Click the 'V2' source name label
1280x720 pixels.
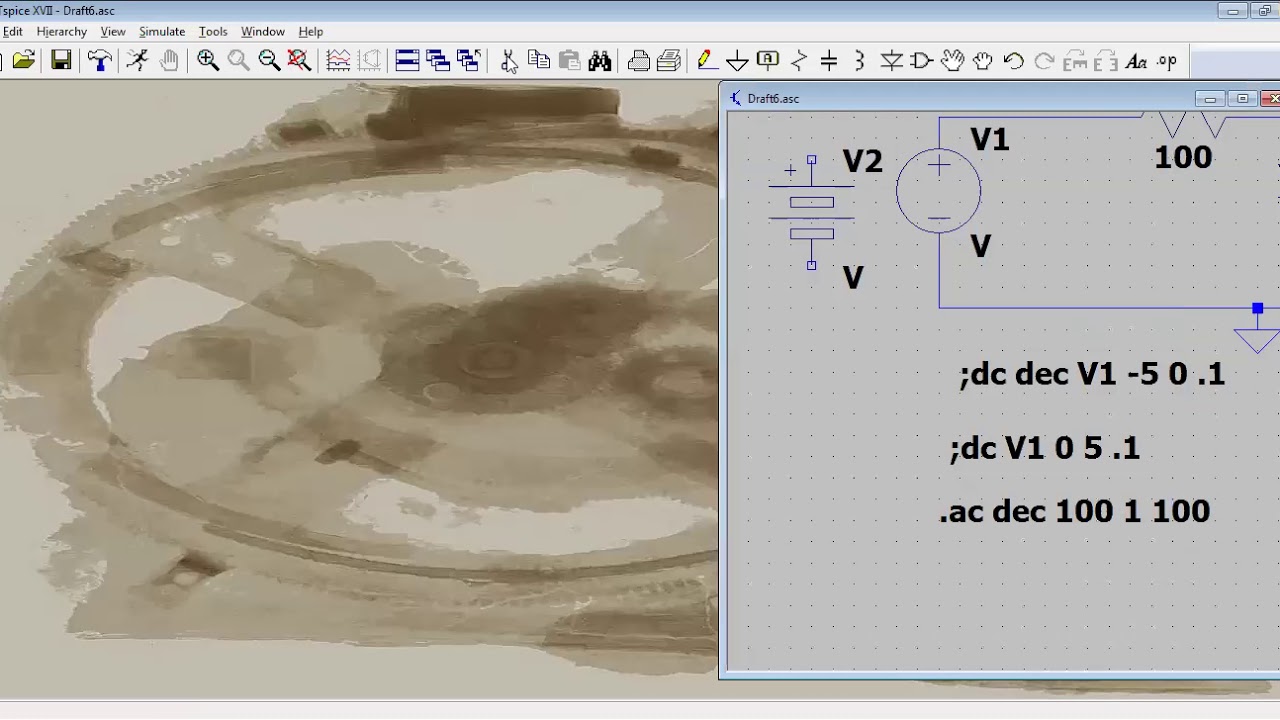(x=863, y=161)
